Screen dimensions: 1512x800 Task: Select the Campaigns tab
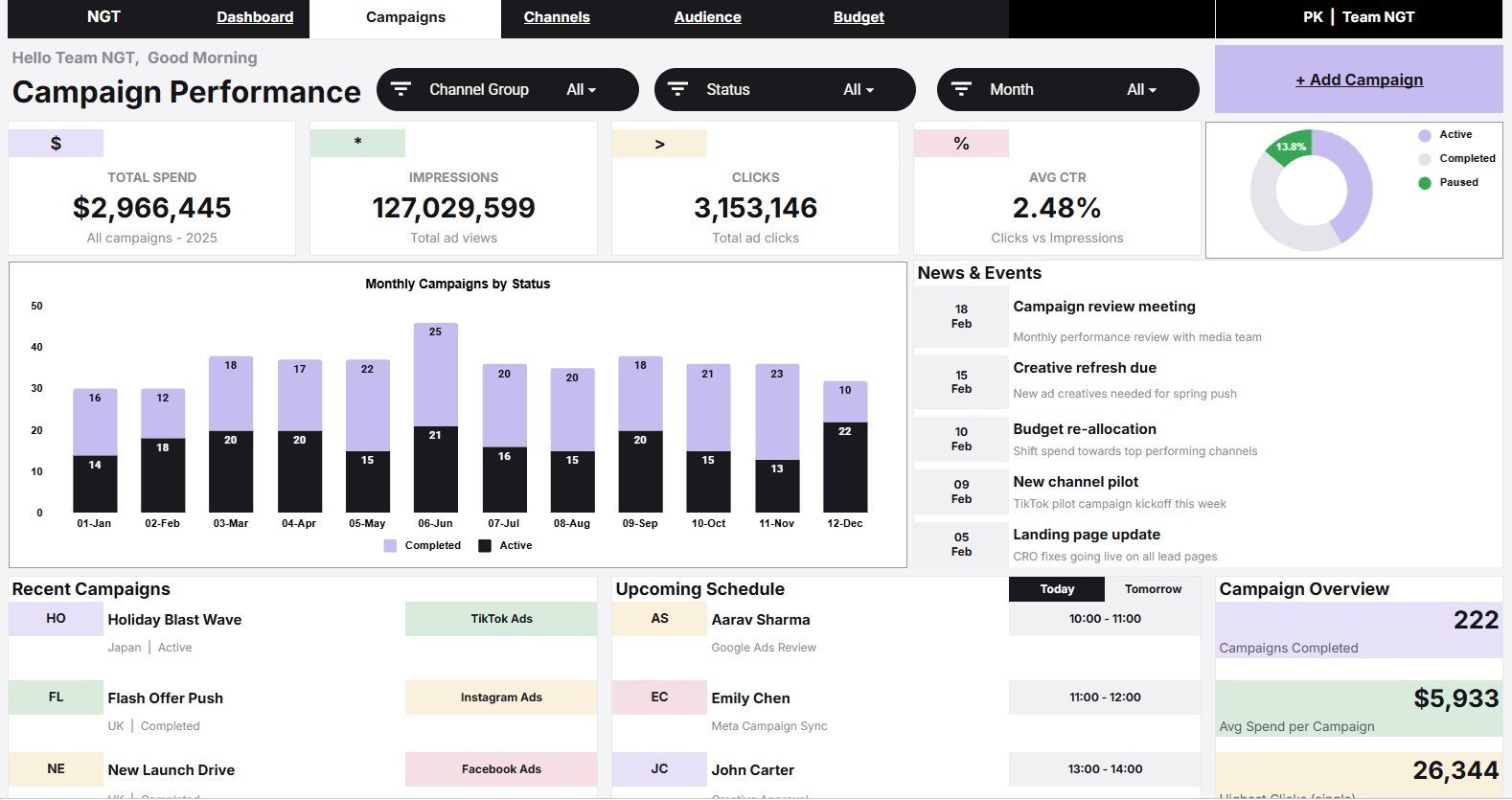(405, 17)
